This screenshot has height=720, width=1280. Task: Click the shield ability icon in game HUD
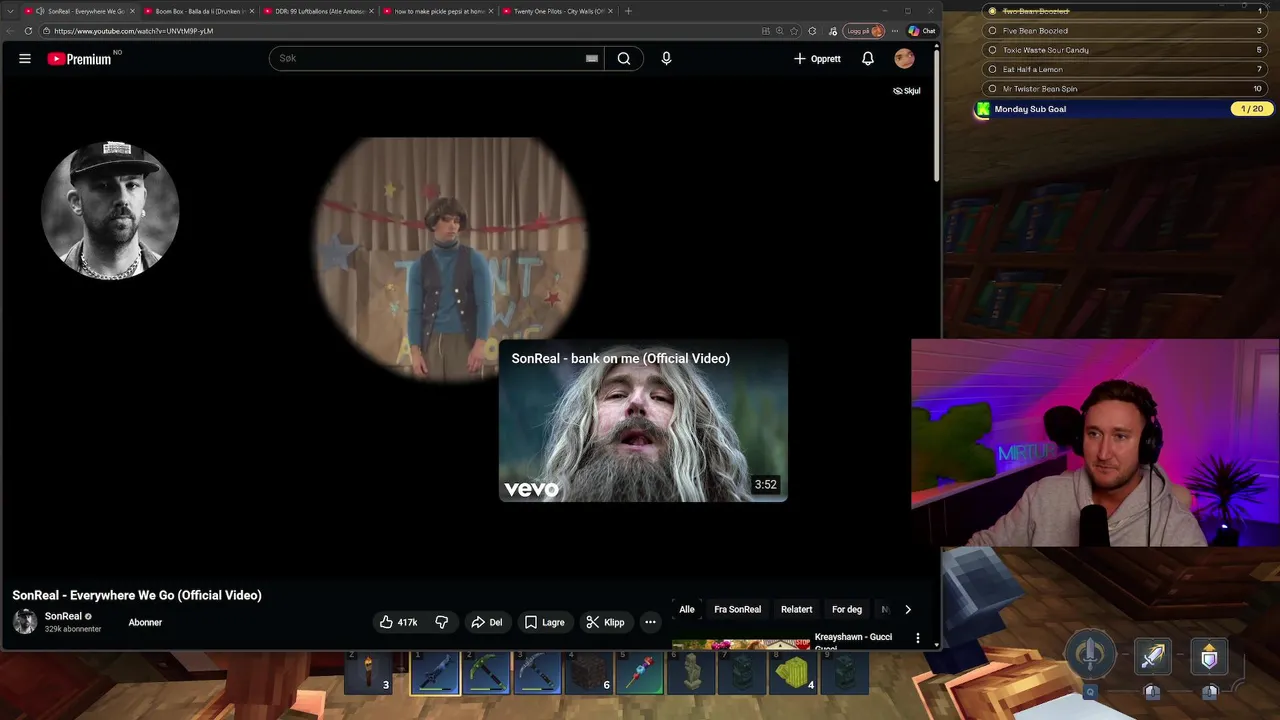pos(1209,656)
